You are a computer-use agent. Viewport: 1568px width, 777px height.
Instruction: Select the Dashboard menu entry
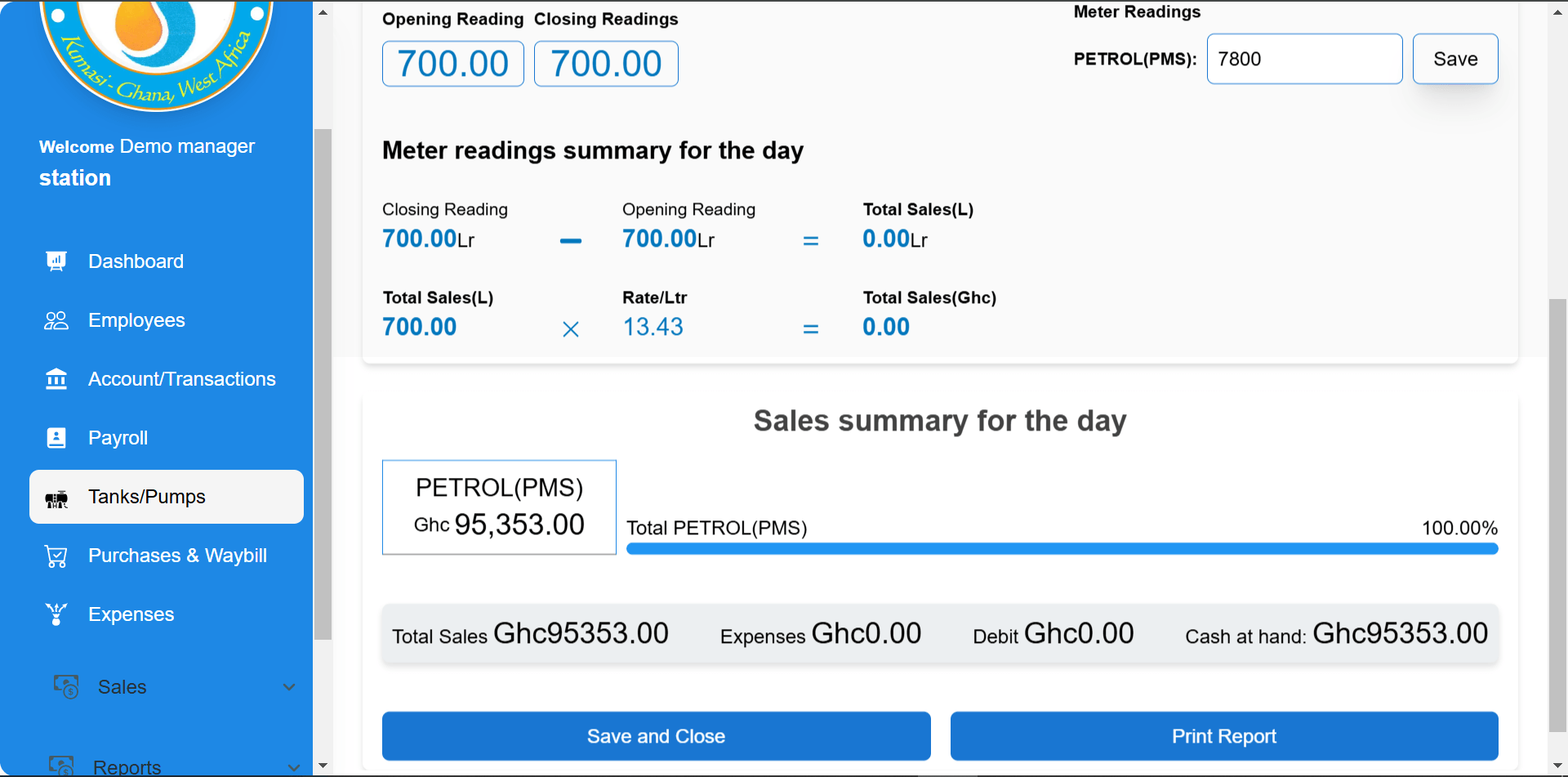coord(136,261)
